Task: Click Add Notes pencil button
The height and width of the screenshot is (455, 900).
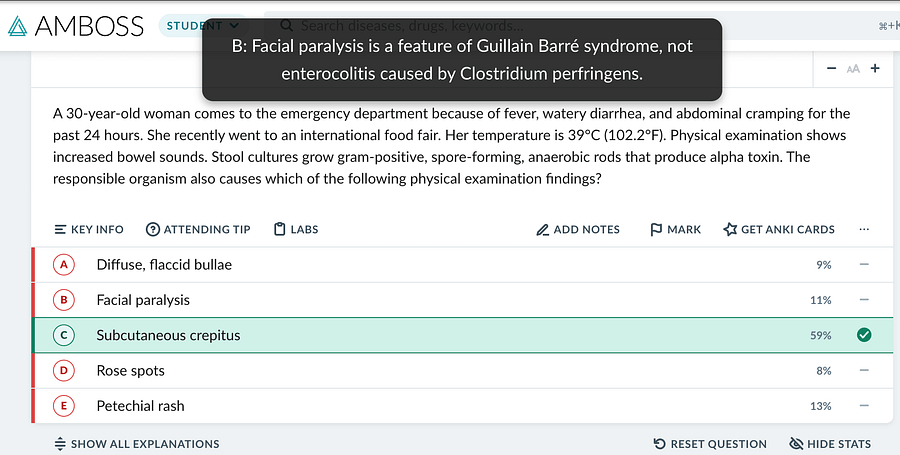Action: pyautogui.click(x=577, y=230)
